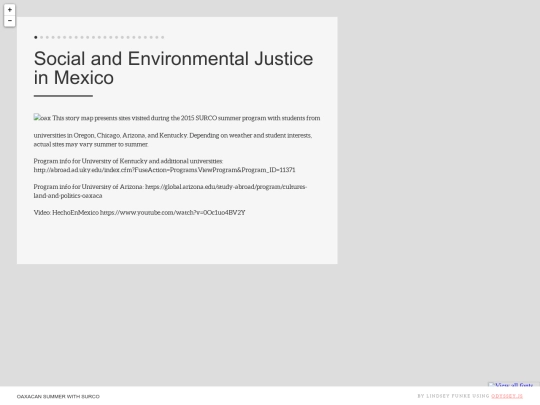Click the broken 'oax' image placeholder
Viewport: 540px width, 405px height.
click(x=42, y=118)
